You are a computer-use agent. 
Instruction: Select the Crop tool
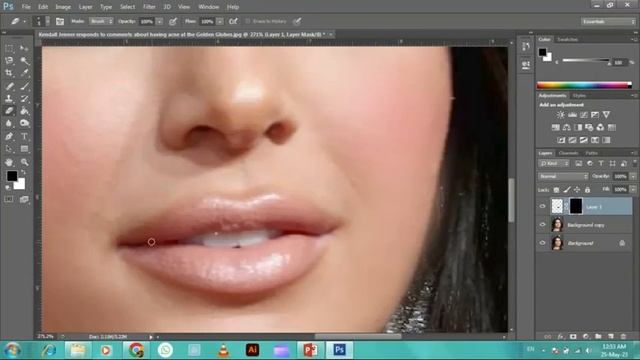click(9, 73)
